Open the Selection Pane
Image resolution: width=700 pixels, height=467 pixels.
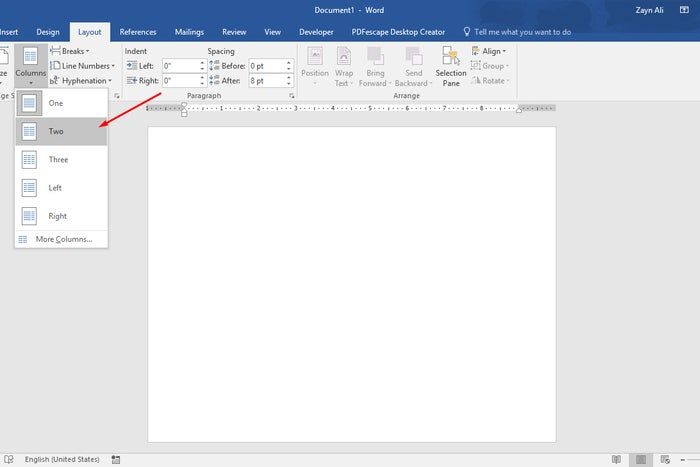point(451,67)
